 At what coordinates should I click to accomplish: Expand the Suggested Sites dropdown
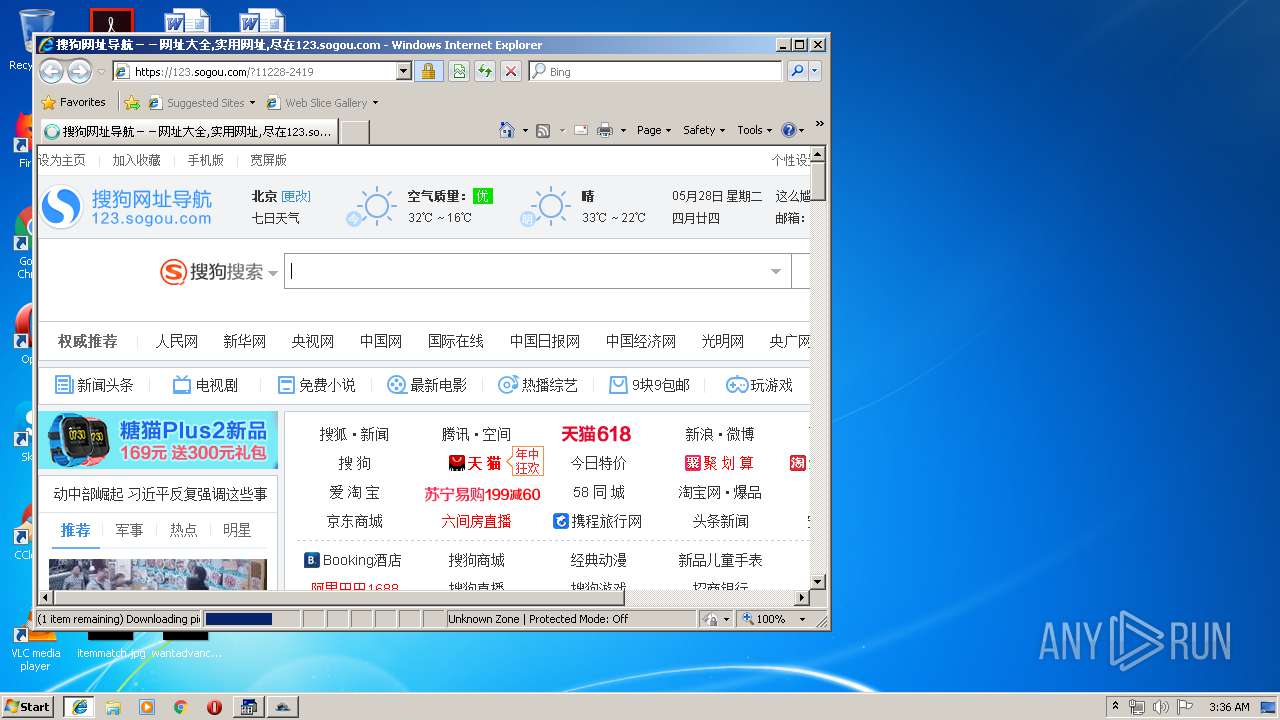pos(252,102)
